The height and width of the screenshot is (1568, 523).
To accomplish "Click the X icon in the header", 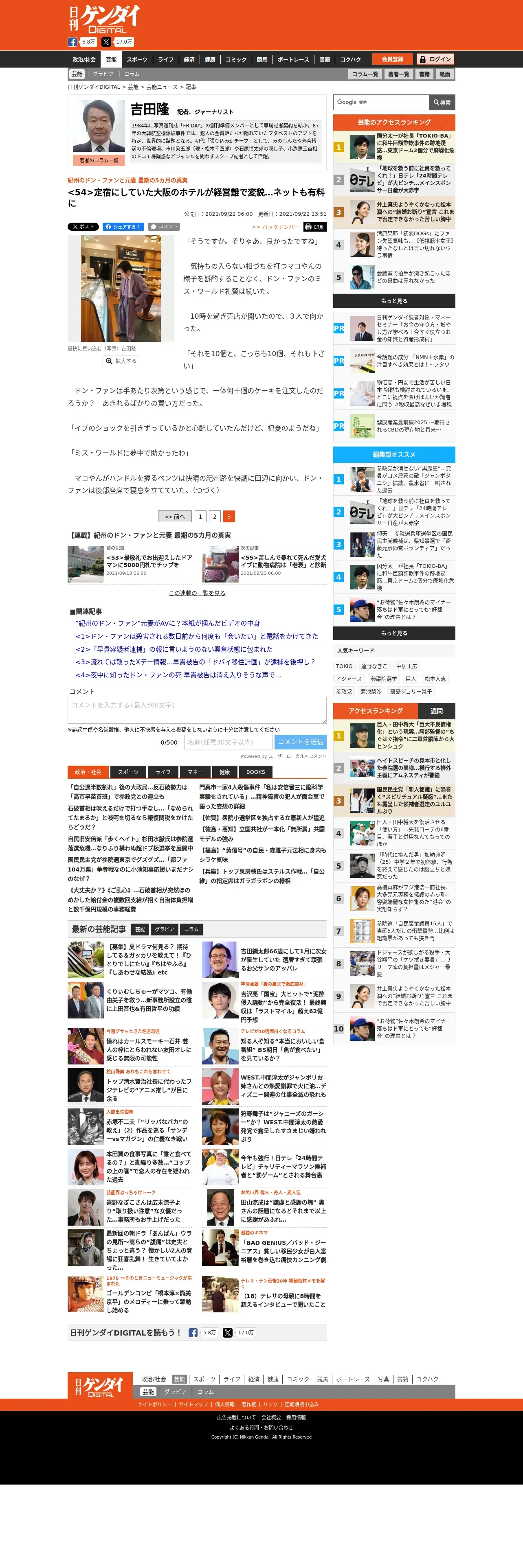I will (107, 42).
